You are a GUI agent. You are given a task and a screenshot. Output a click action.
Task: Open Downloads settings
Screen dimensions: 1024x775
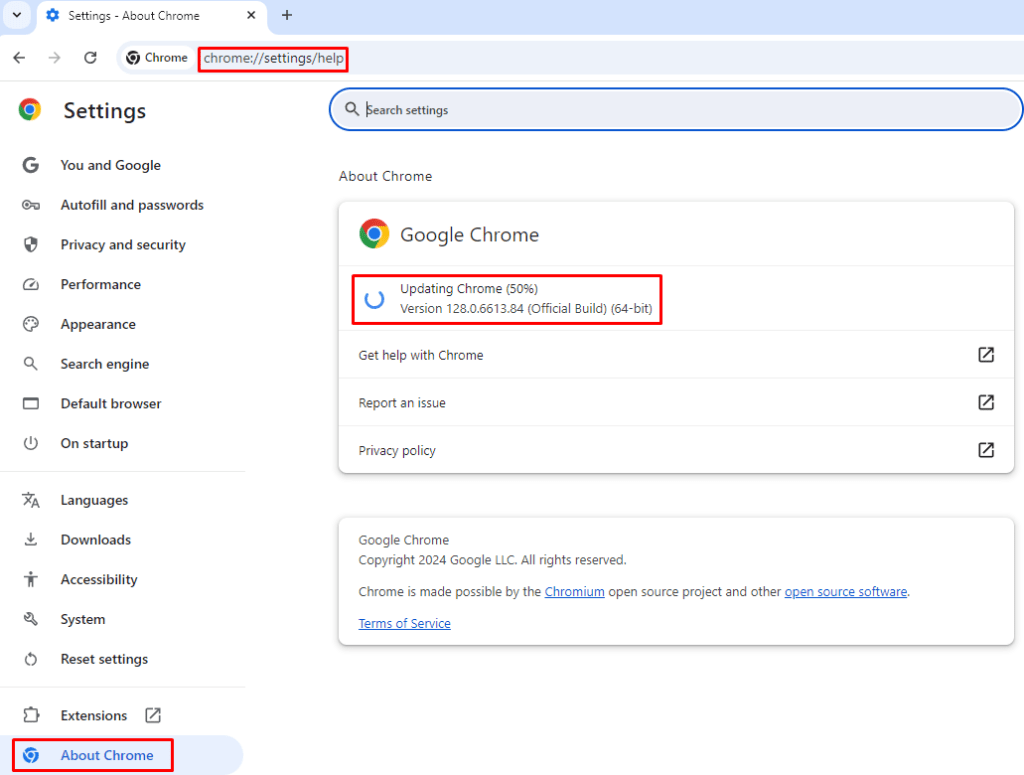(95, 540)
